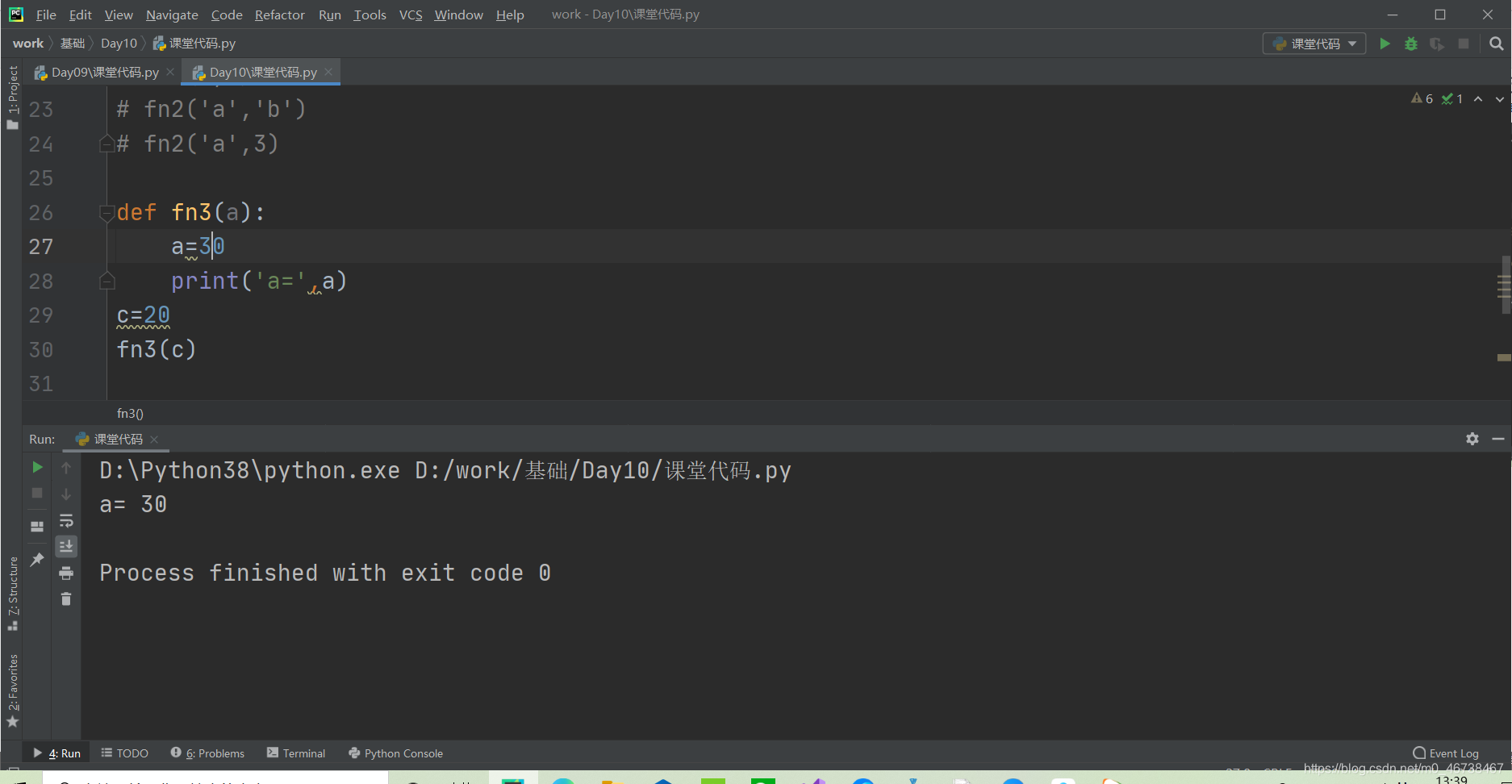
Task: Clear all console output trash icon
Action: 66,598
